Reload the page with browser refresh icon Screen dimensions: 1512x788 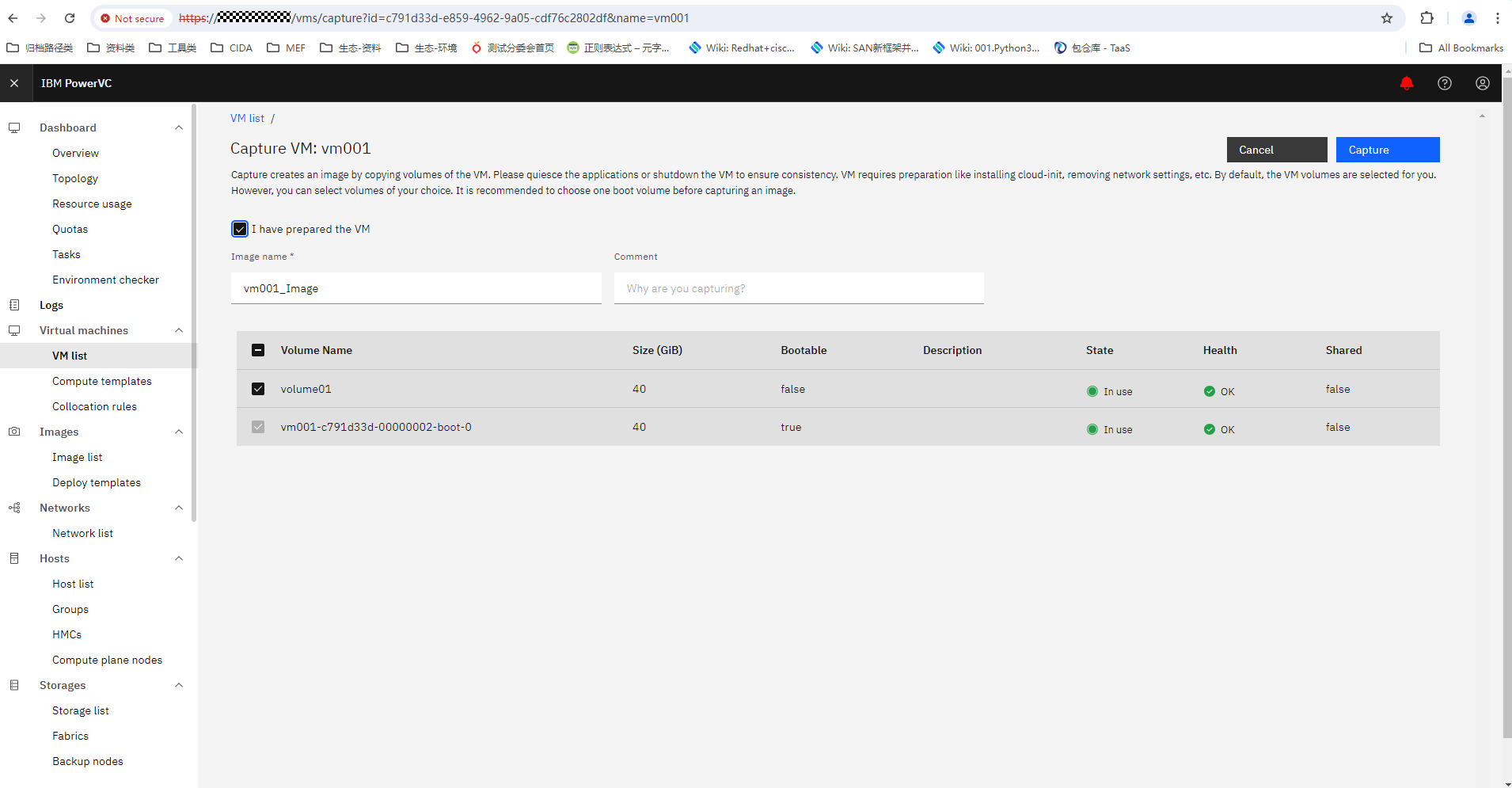(x=70, y=18)
